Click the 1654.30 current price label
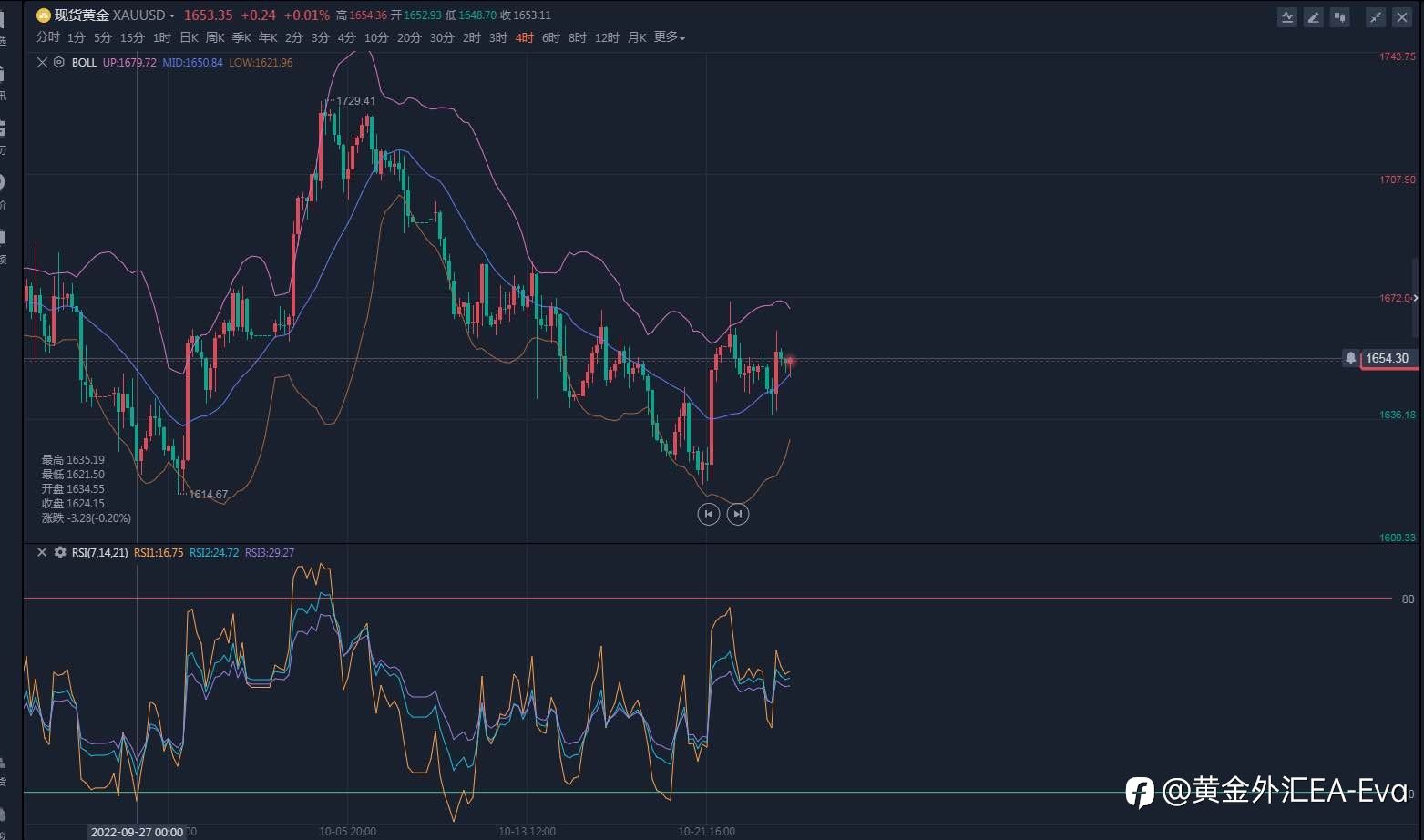Screen dimensions: 1424x840 1388,358
